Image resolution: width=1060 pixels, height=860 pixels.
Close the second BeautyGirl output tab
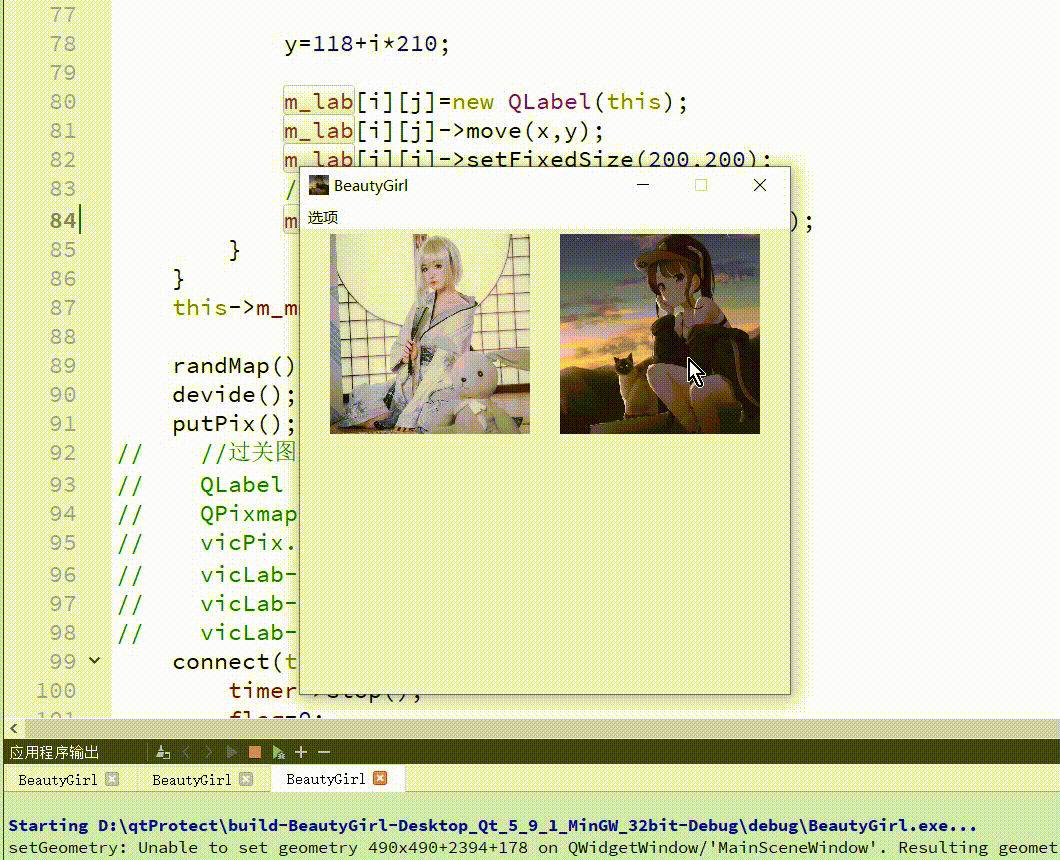(x=246, y=779)
